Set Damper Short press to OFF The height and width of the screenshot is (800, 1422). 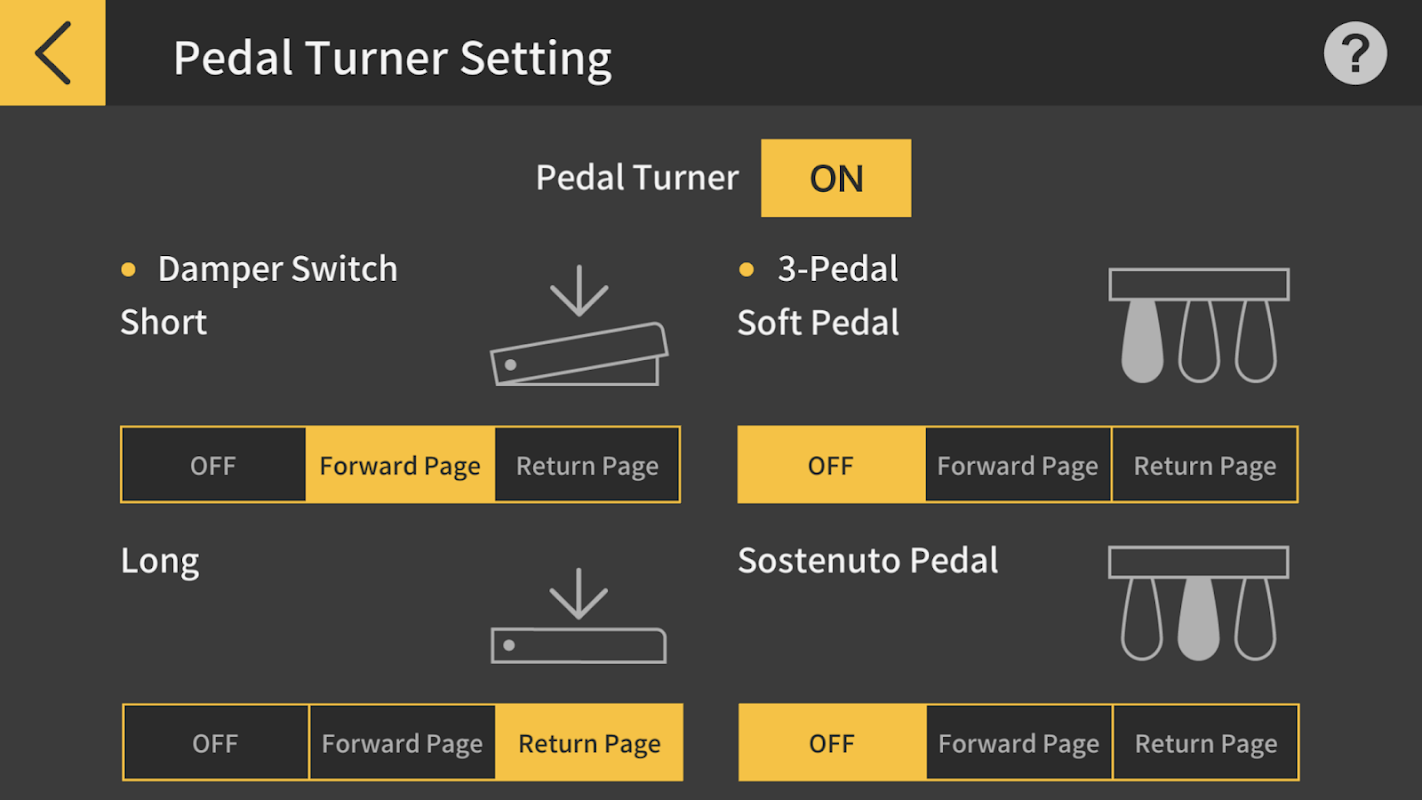(213, 465)
